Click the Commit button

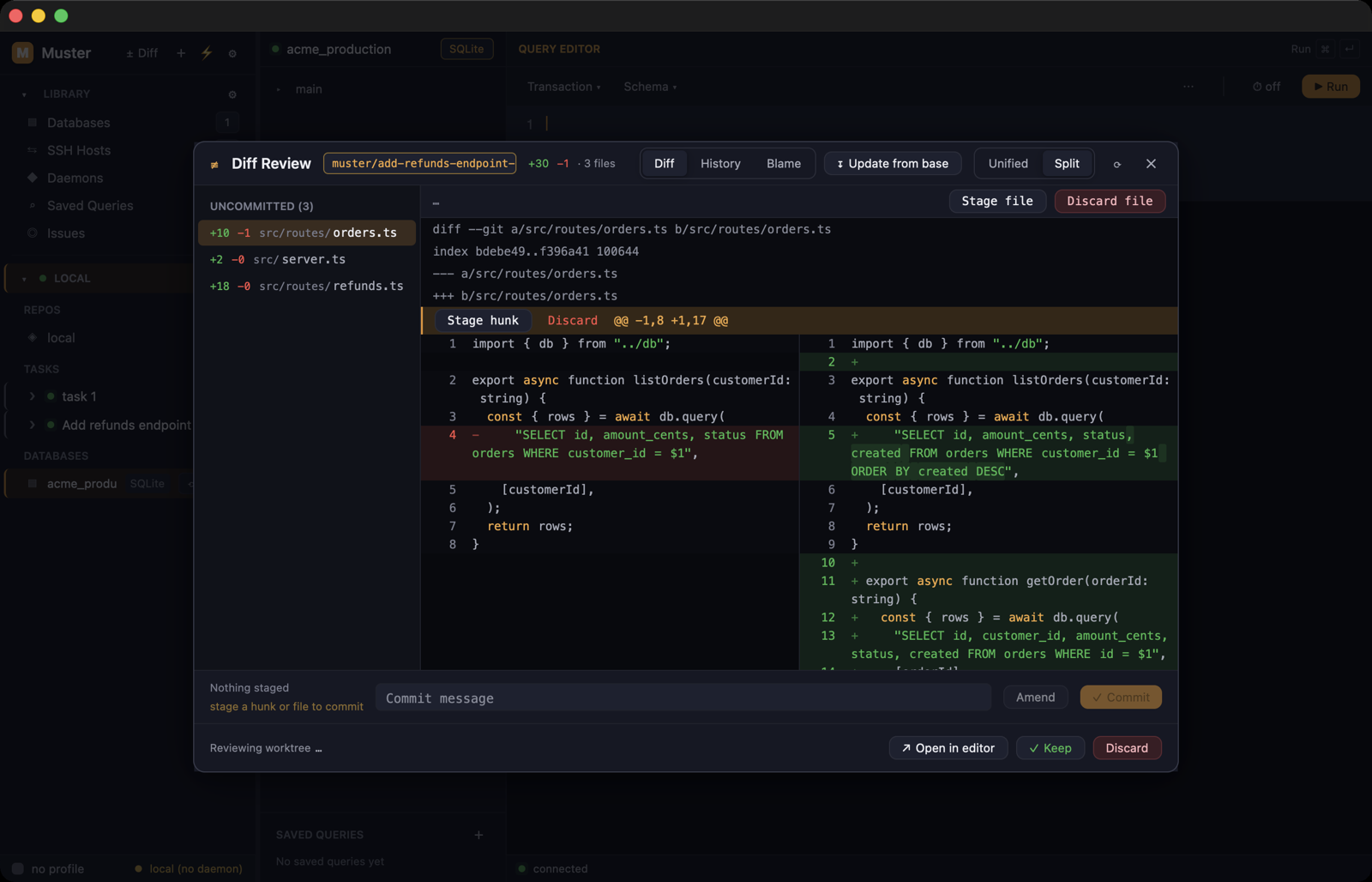(x=1121, y=698)
